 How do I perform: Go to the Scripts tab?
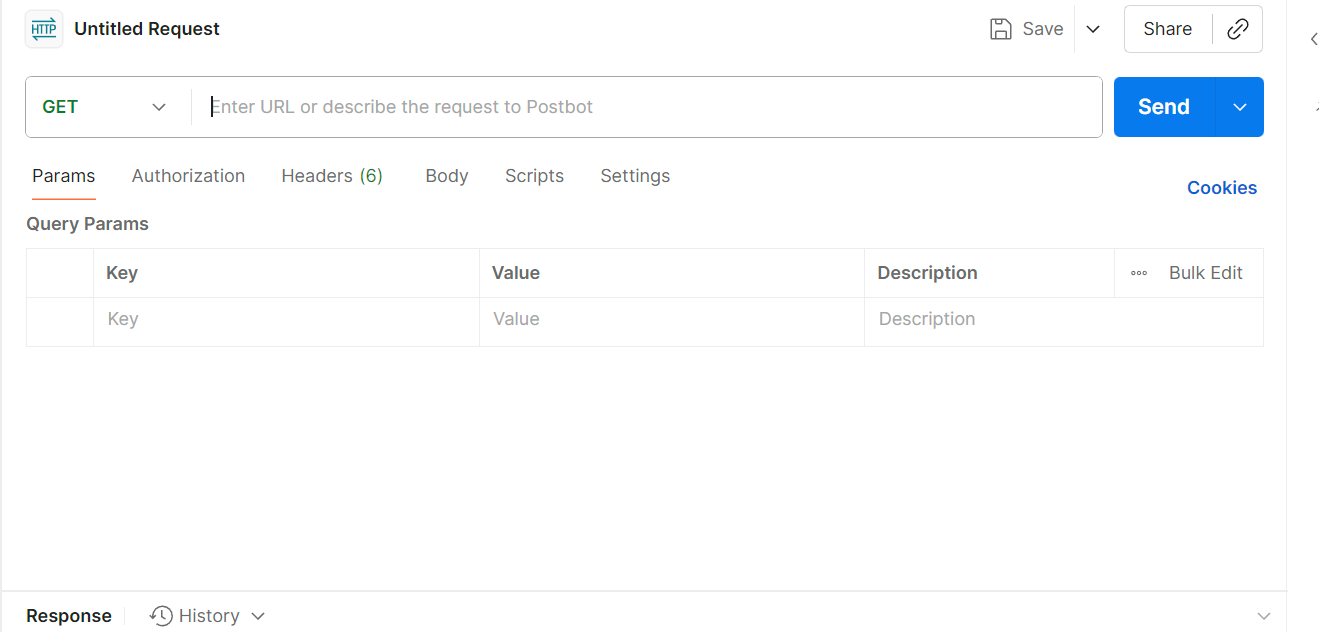click(534, 176)
